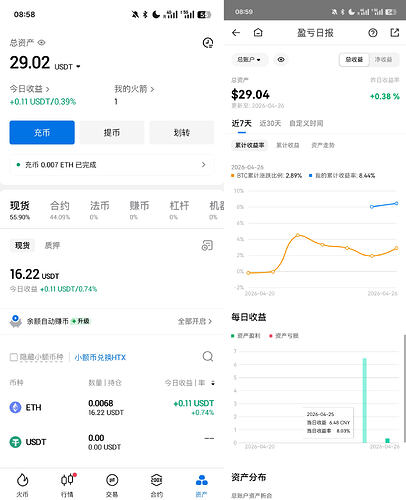Open 交易 trade in bottom navigation
The height and width of the screenshot is (500, 406).
tap(112, 485)
